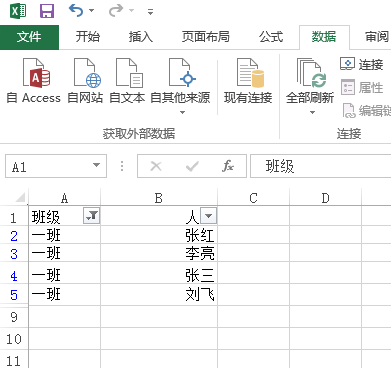Select column B header
Image resolution: width=391 pixels, height=368 pixels.
coord(159,198)
